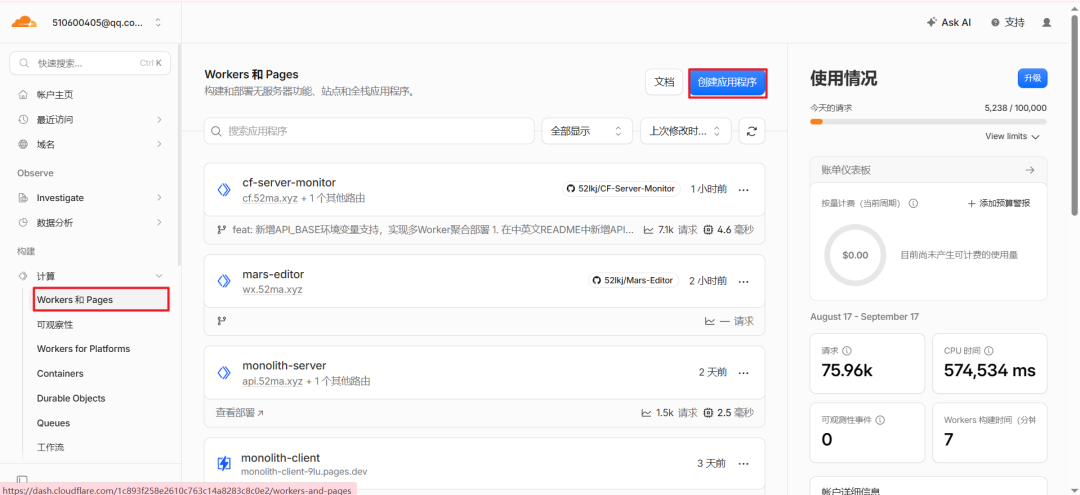Click the monolith-client Pages lightning icon
Image resolution: width=1080 pixels, height=495 pixels.
pos(224,463)
